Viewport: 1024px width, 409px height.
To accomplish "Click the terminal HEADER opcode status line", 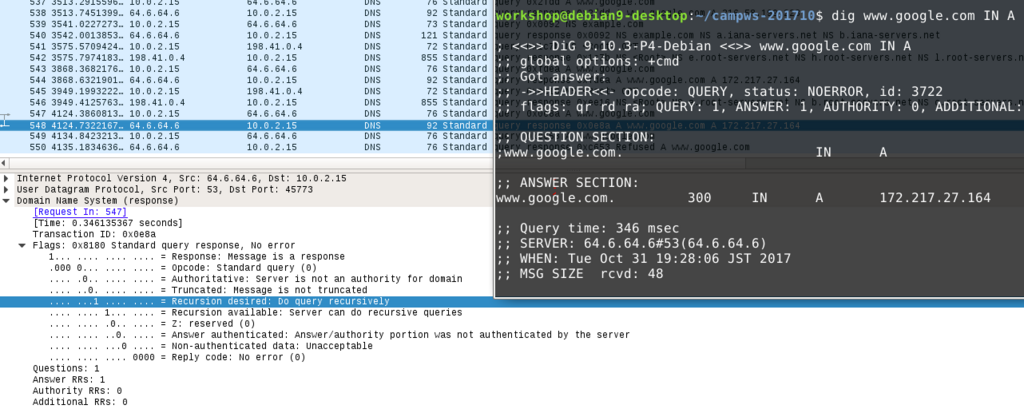I will pyautogui.click(x=720, y=92).
